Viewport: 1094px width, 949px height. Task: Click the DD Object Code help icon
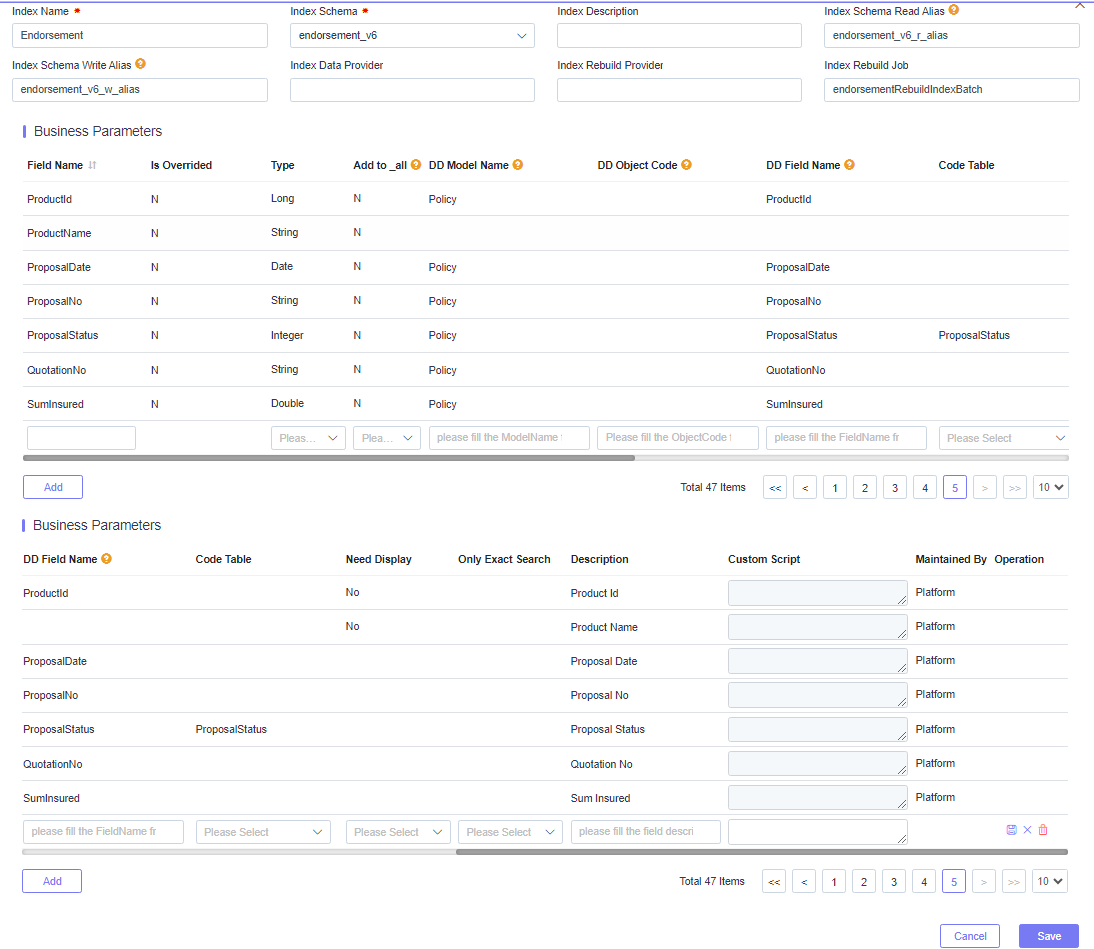coord(686,165)
